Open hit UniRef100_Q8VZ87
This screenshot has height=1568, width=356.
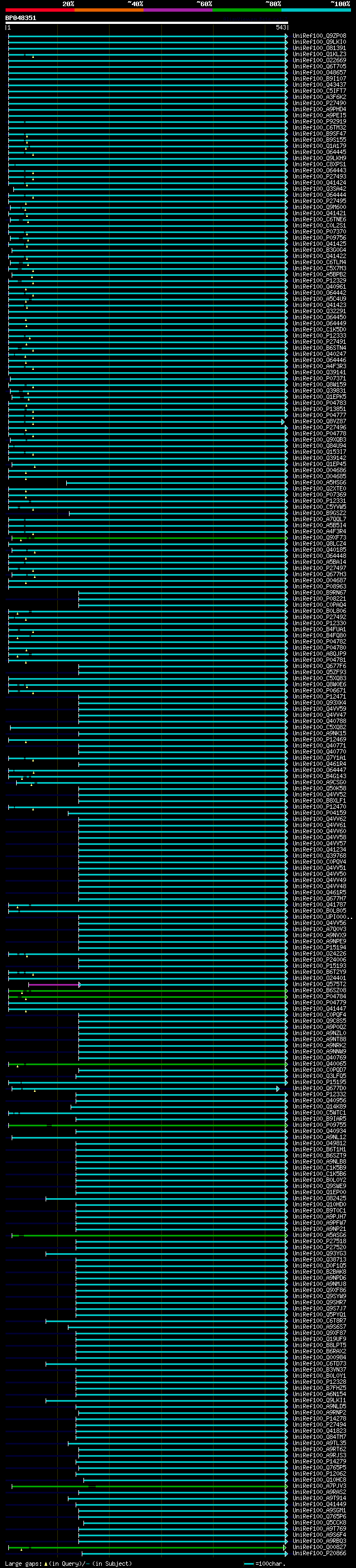click(x=319, y=421)
